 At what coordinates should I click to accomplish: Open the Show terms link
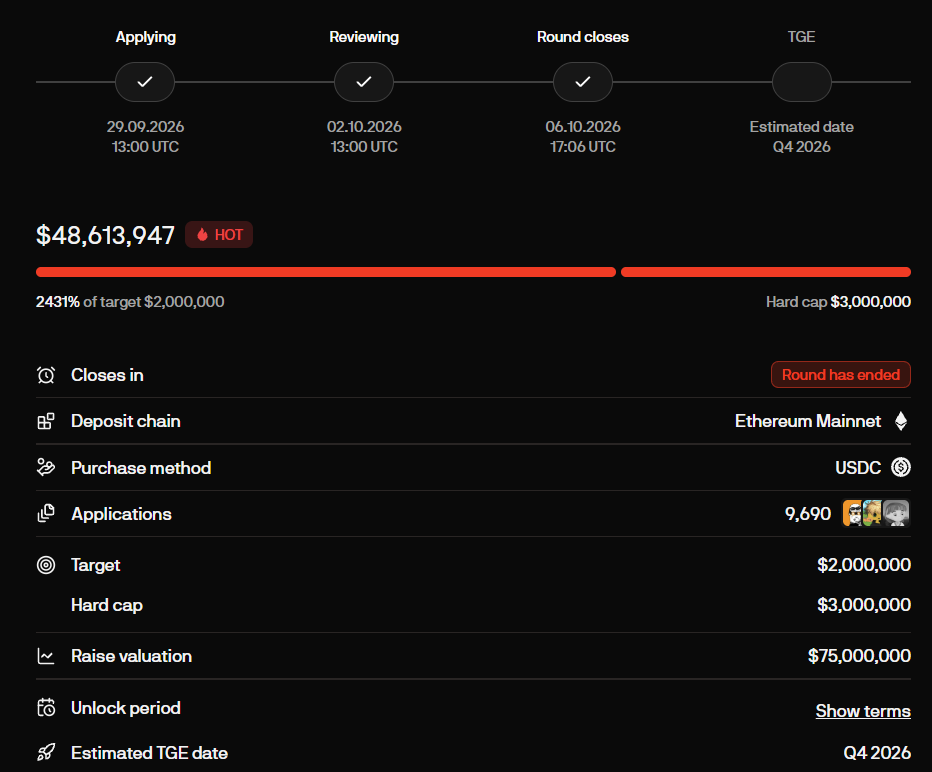(863, 711)
